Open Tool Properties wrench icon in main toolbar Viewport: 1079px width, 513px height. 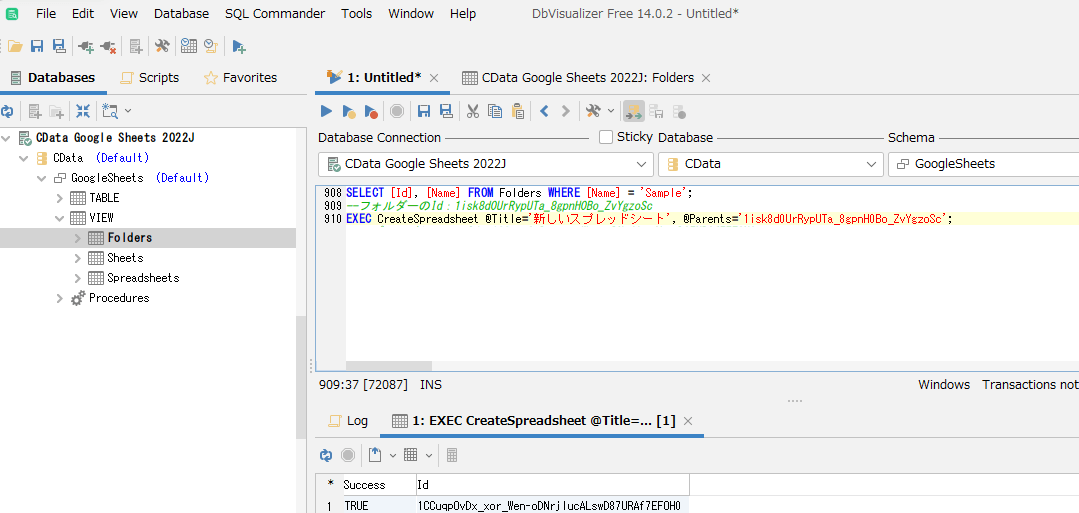point(161,46)
